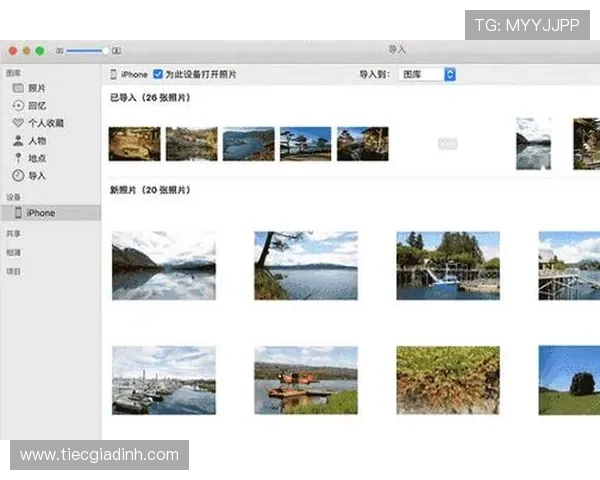Toggle 为此设备打开照片 checkbox
The image size is (600, 480).
pyautogui.click(x=158, y=75)
